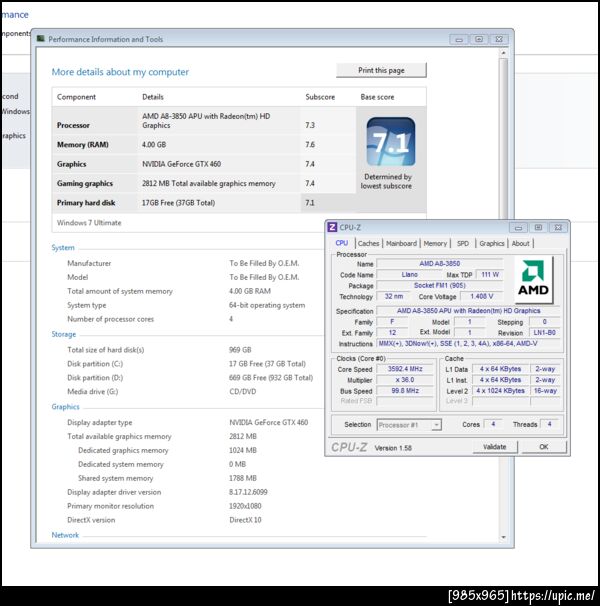Select the SPD tab
Image resolution: width=600 pixels, height=606 pixels.
(463, 243)
